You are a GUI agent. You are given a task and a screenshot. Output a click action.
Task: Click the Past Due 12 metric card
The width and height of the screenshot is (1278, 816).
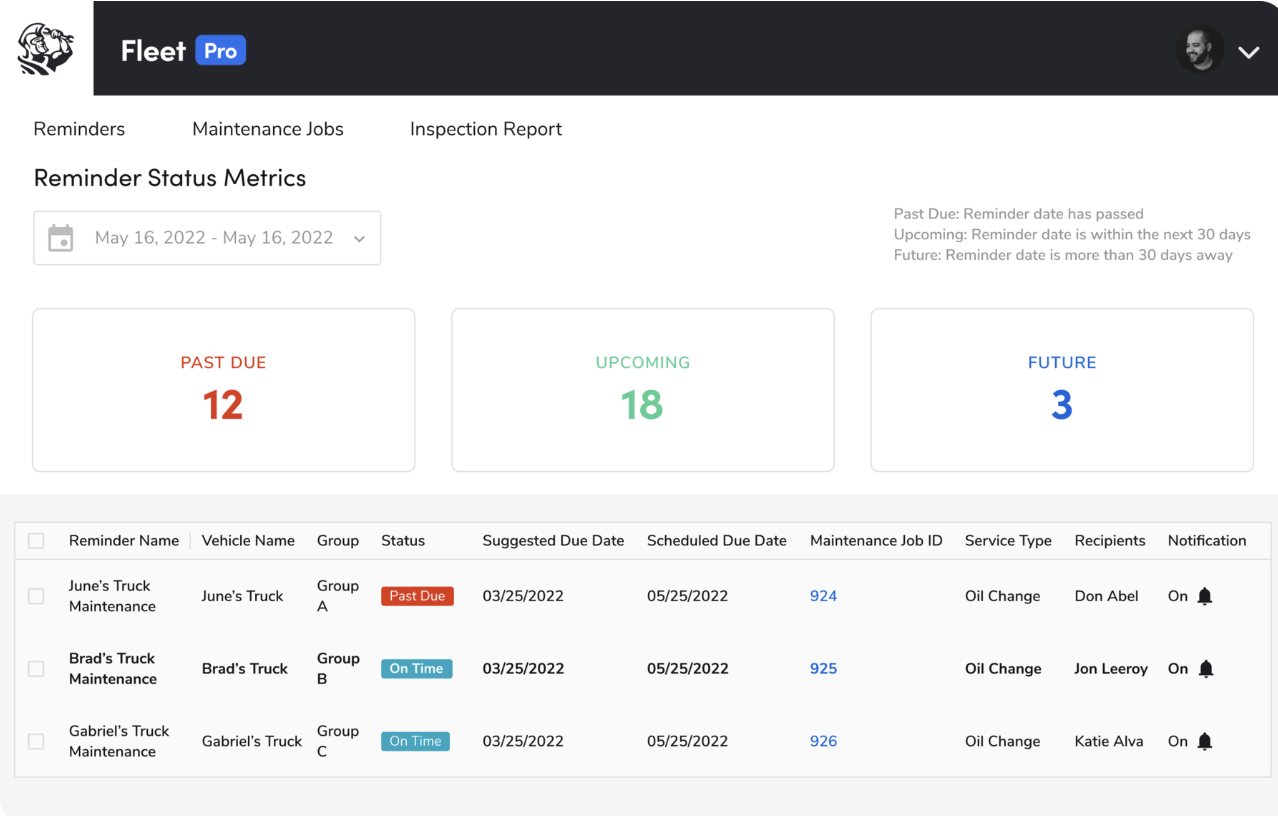[x=224, y=390]
